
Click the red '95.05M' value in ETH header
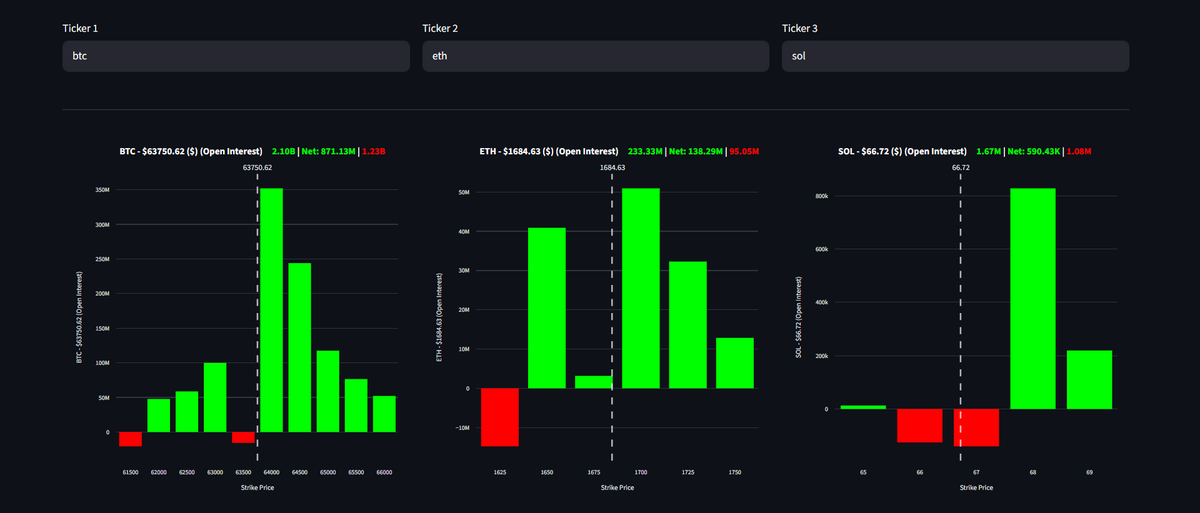point(743,151)
